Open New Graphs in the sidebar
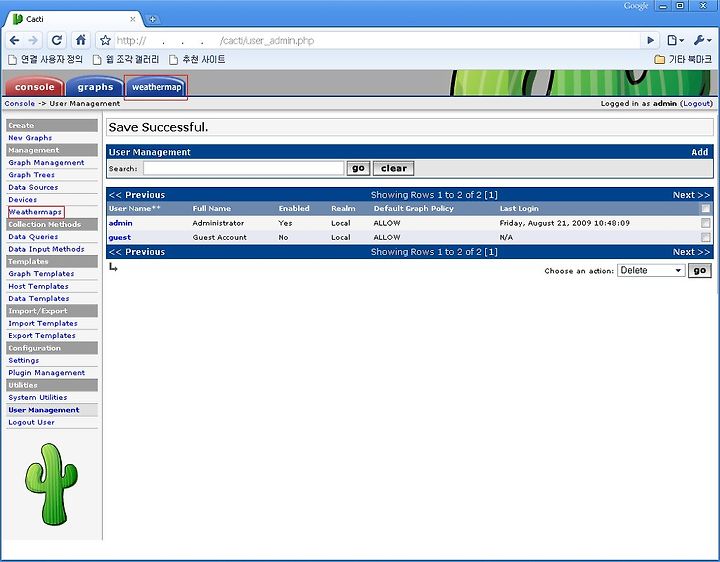720x562 pixels. point(30,138)
